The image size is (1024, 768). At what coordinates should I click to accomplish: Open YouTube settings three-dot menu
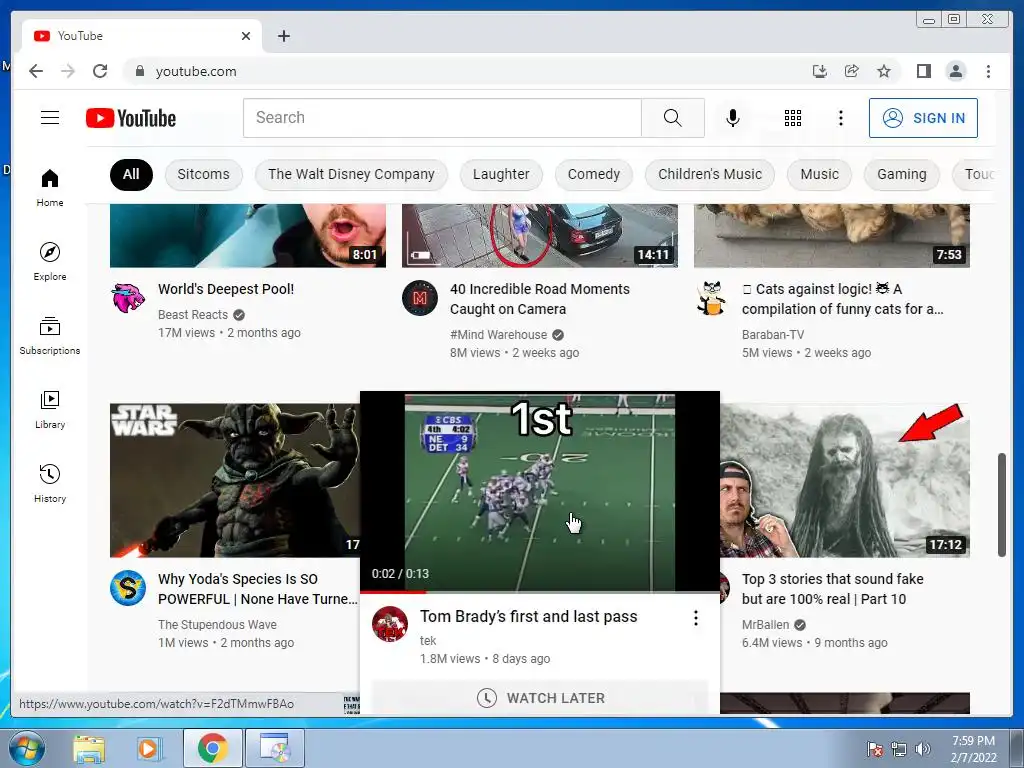click(840, 118)
